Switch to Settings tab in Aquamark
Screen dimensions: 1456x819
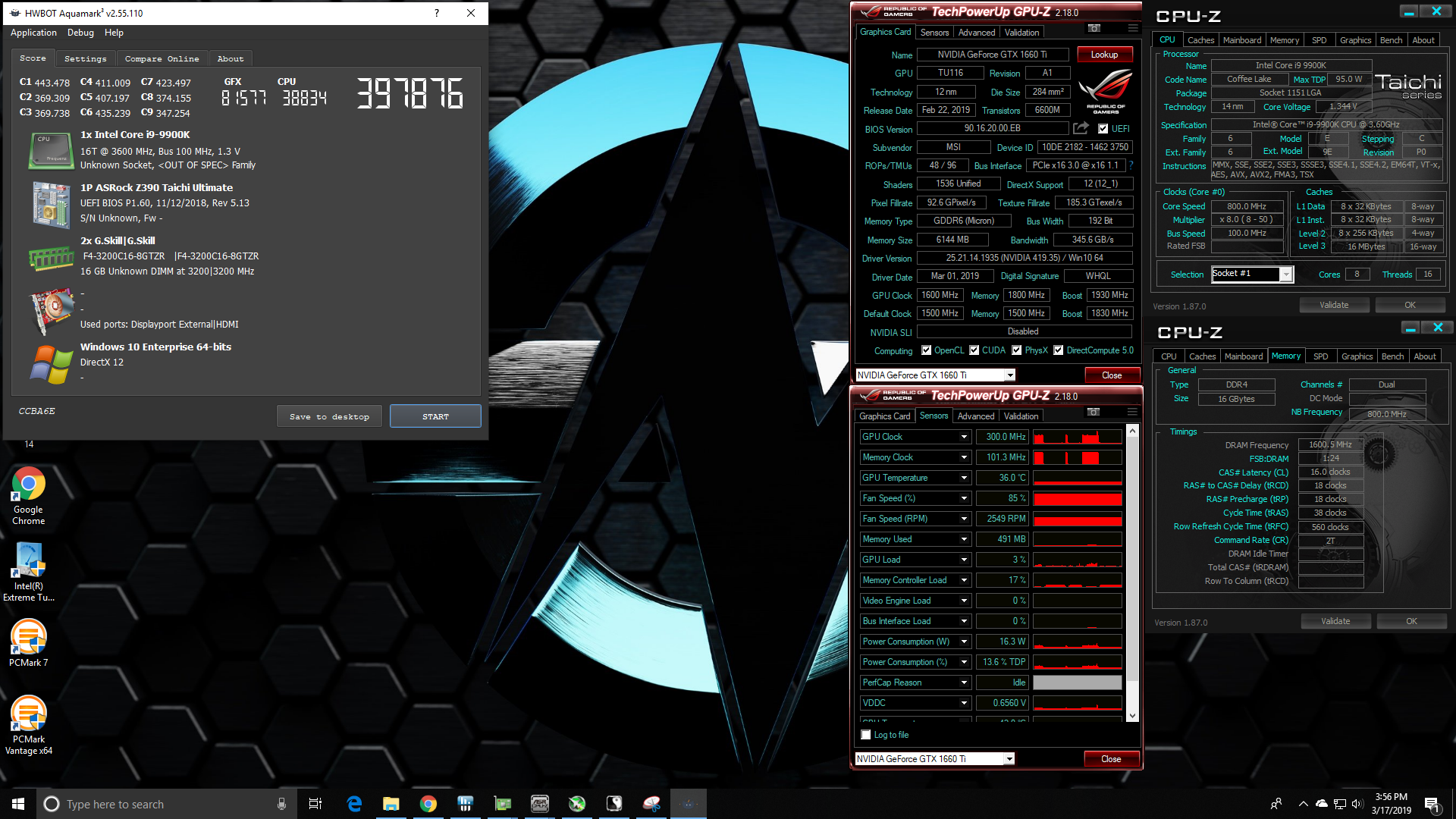85,58
